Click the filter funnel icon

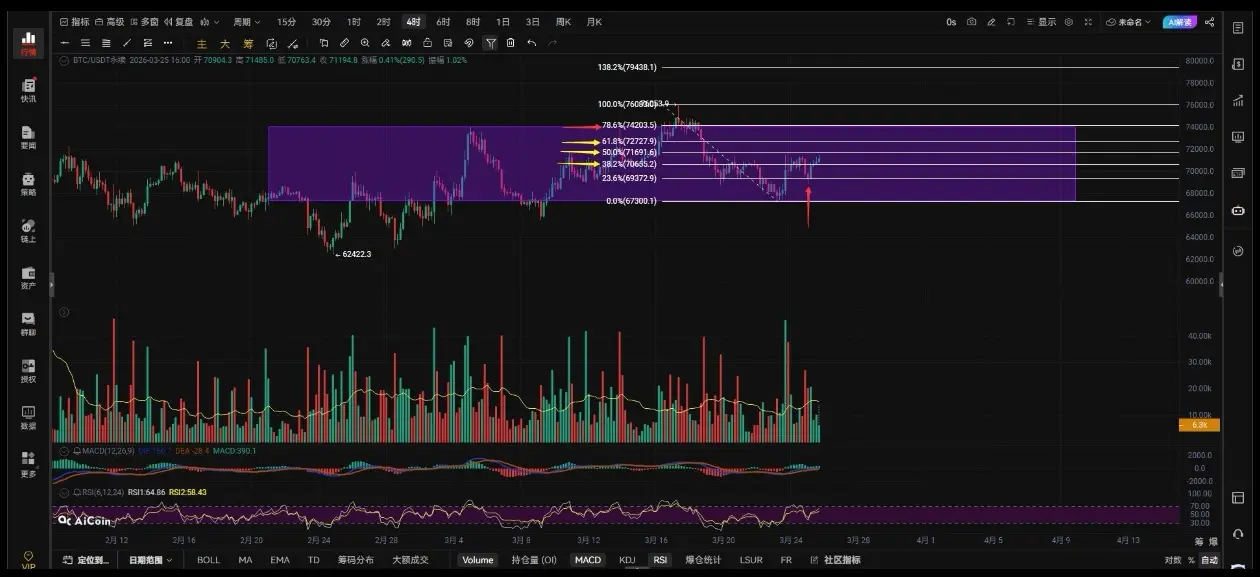tap(490, 43)
